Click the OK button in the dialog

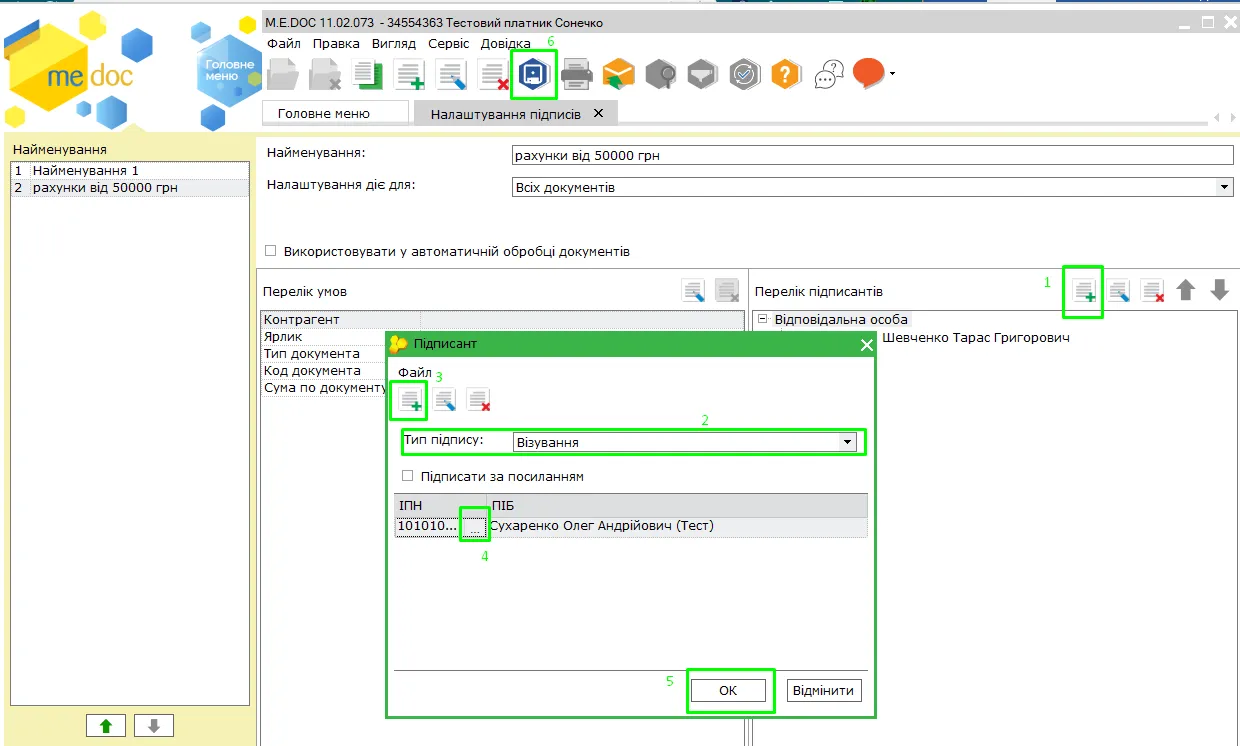(x=728, y=690)
